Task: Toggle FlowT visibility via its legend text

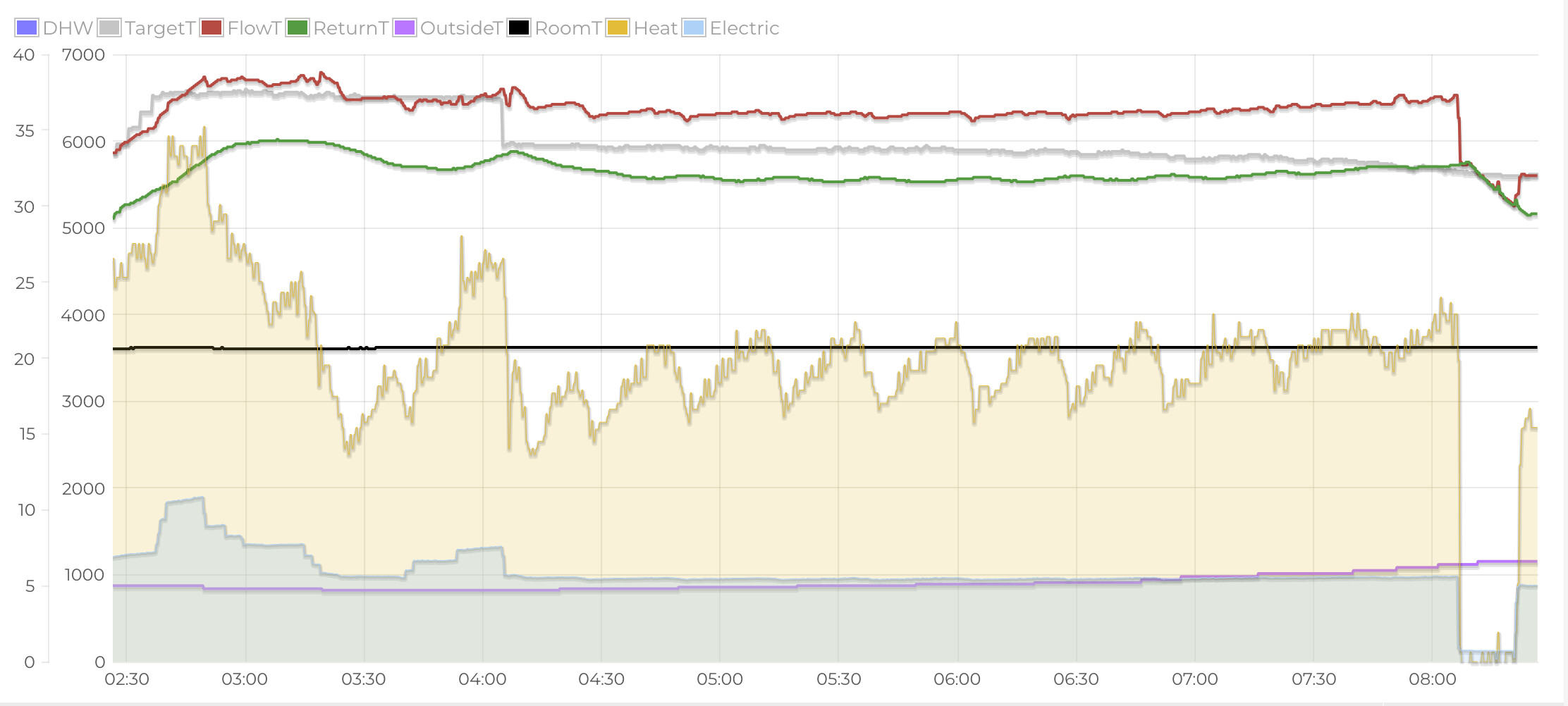Action: 255,28
